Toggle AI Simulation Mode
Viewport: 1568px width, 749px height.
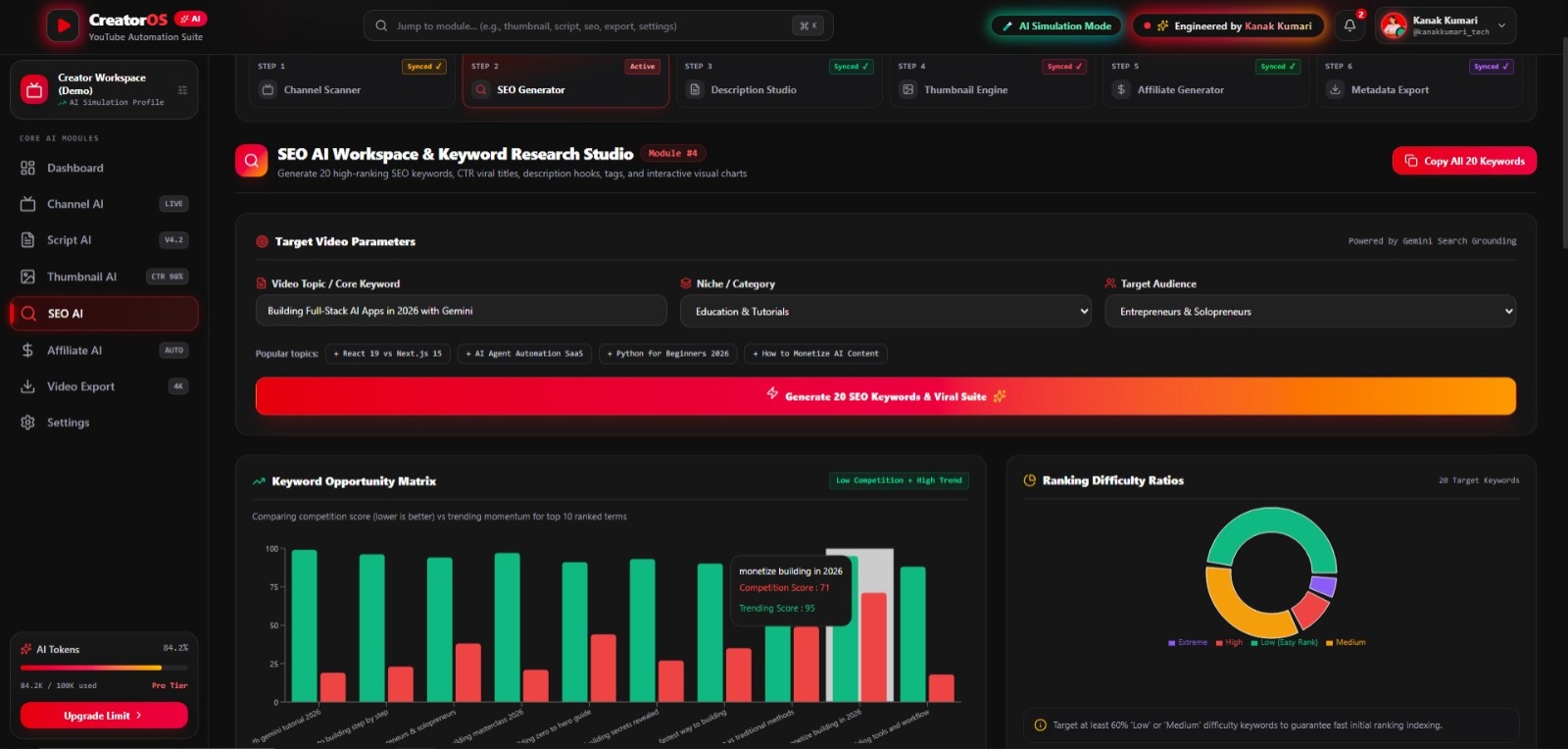pyautogui.click(x=1056, y=26)
